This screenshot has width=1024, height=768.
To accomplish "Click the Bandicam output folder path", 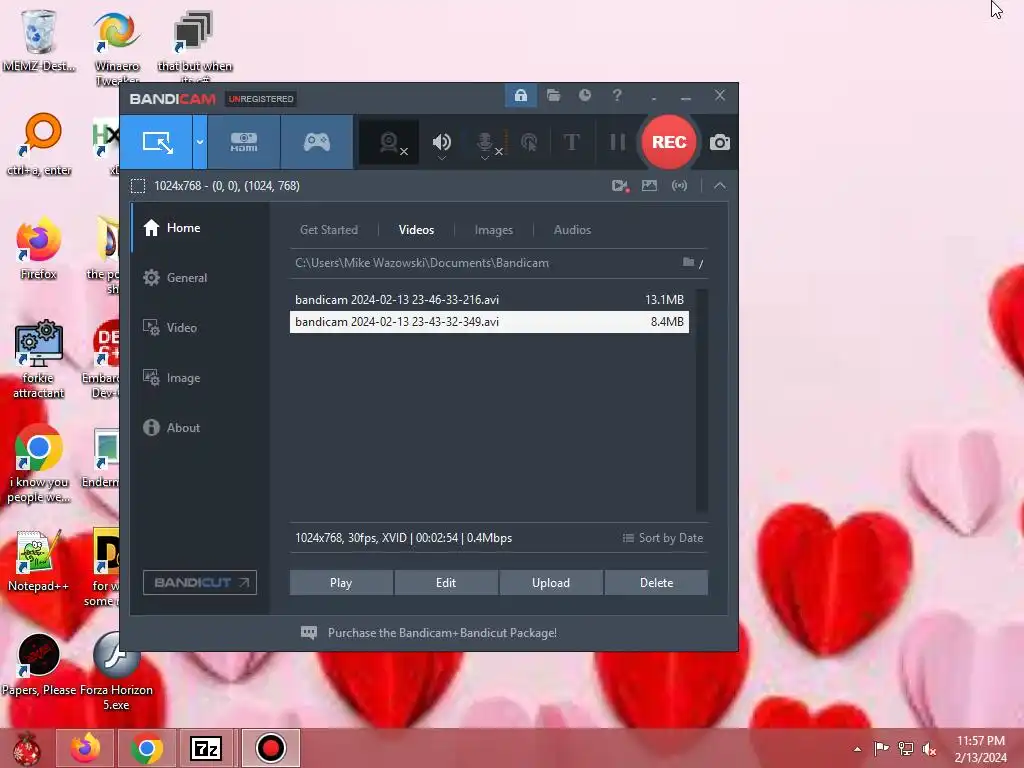I will [x=422, y=263].
